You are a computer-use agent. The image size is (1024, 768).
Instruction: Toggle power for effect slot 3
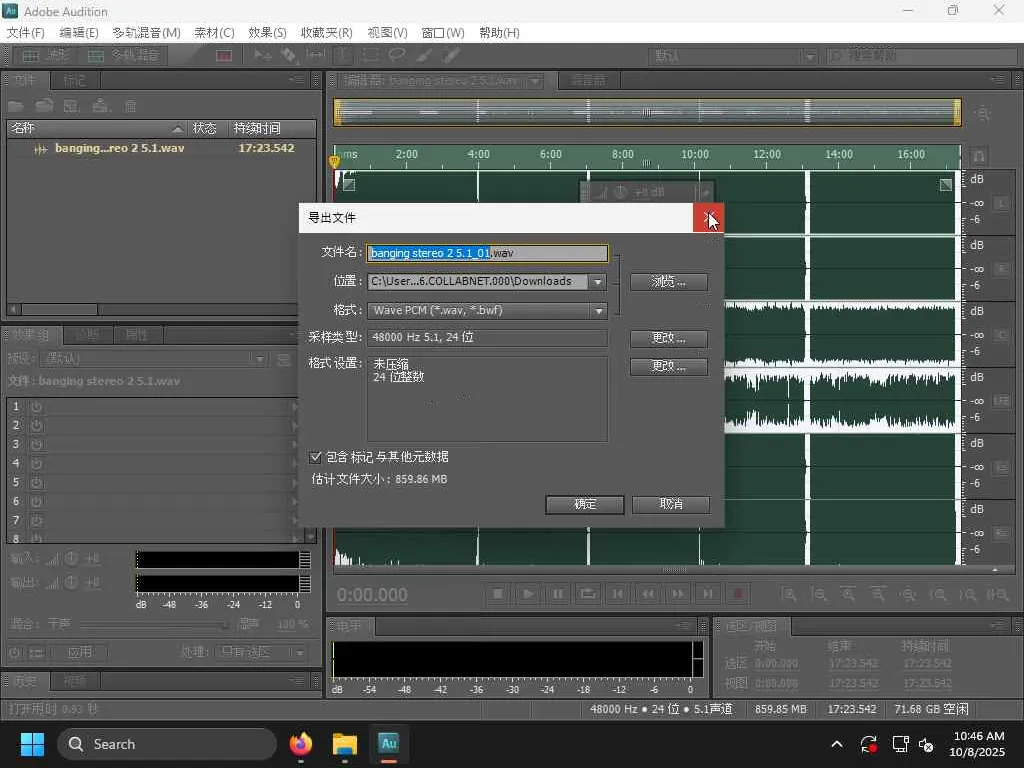point(36,445)
